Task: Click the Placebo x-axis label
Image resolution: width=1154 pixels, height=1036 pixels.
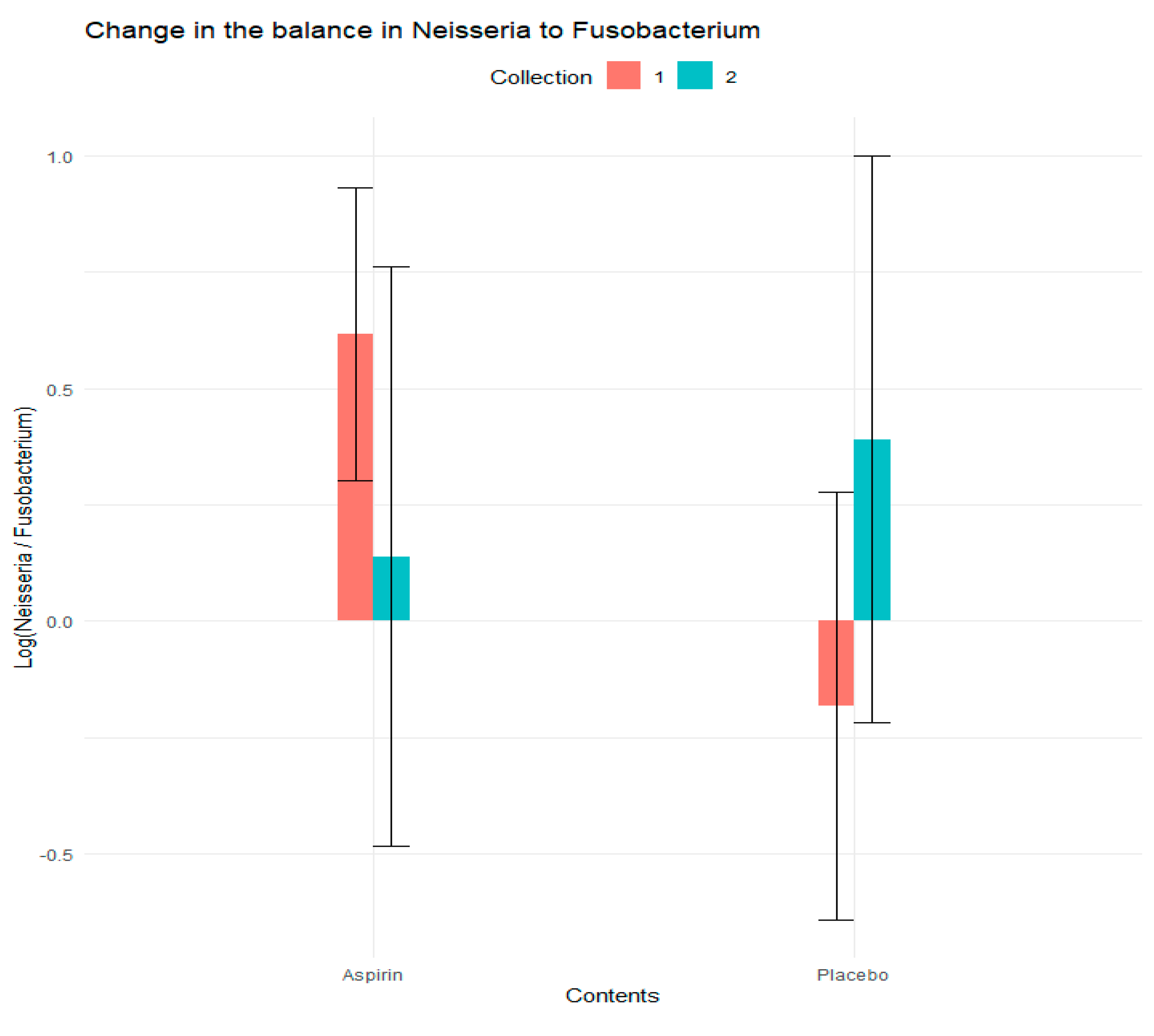Action: coord(853,975)
